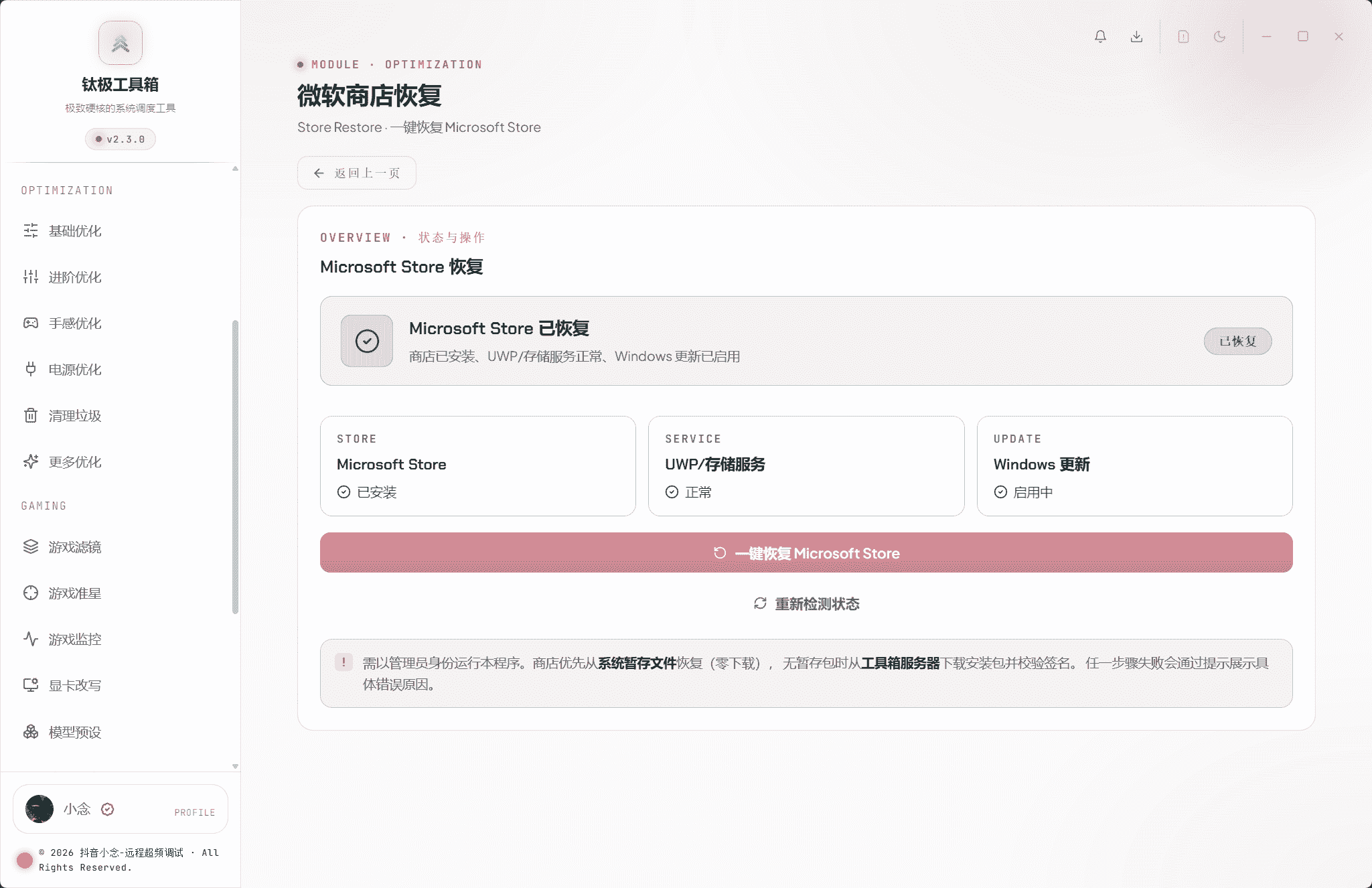The height and width of the screenshot is (888, 1372).
Task: Click the 小念 user avatar
Action: click(x=40, y=809)
